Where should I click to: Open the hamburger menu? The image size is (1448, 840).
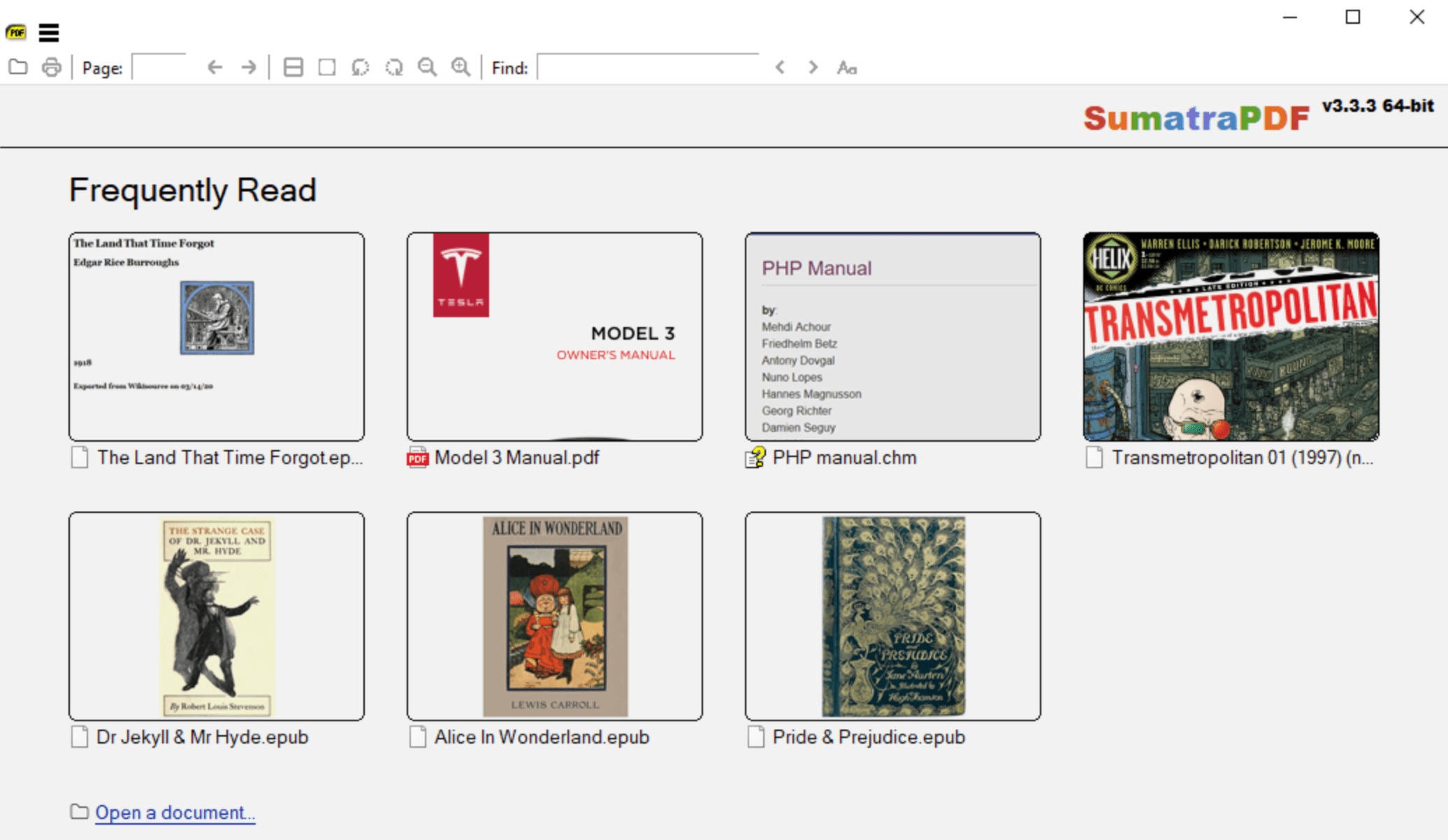click(x=48, y=32)
